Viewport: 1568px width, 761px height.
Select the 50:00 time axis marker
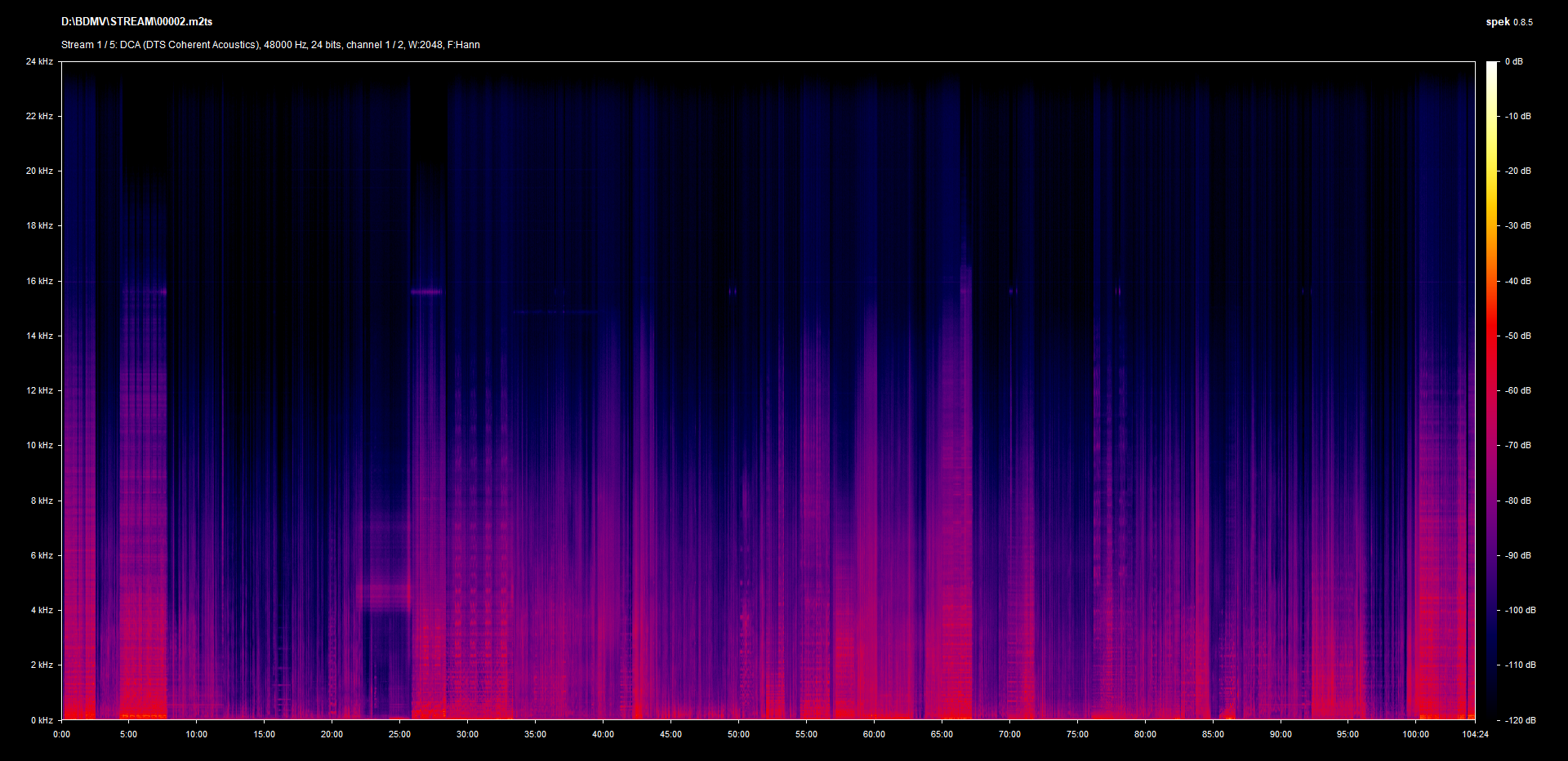[738, 734]
